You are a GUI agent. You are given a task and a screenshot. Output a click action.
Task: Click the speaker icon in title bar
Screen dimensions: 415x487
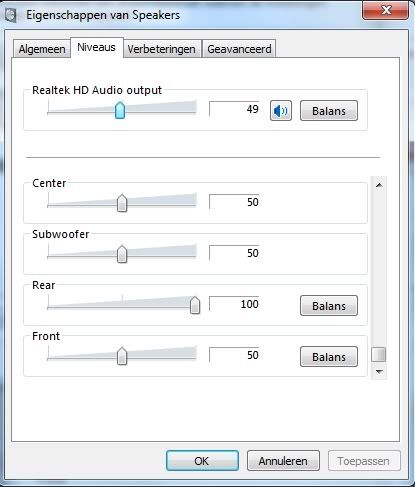click(11, 15)
